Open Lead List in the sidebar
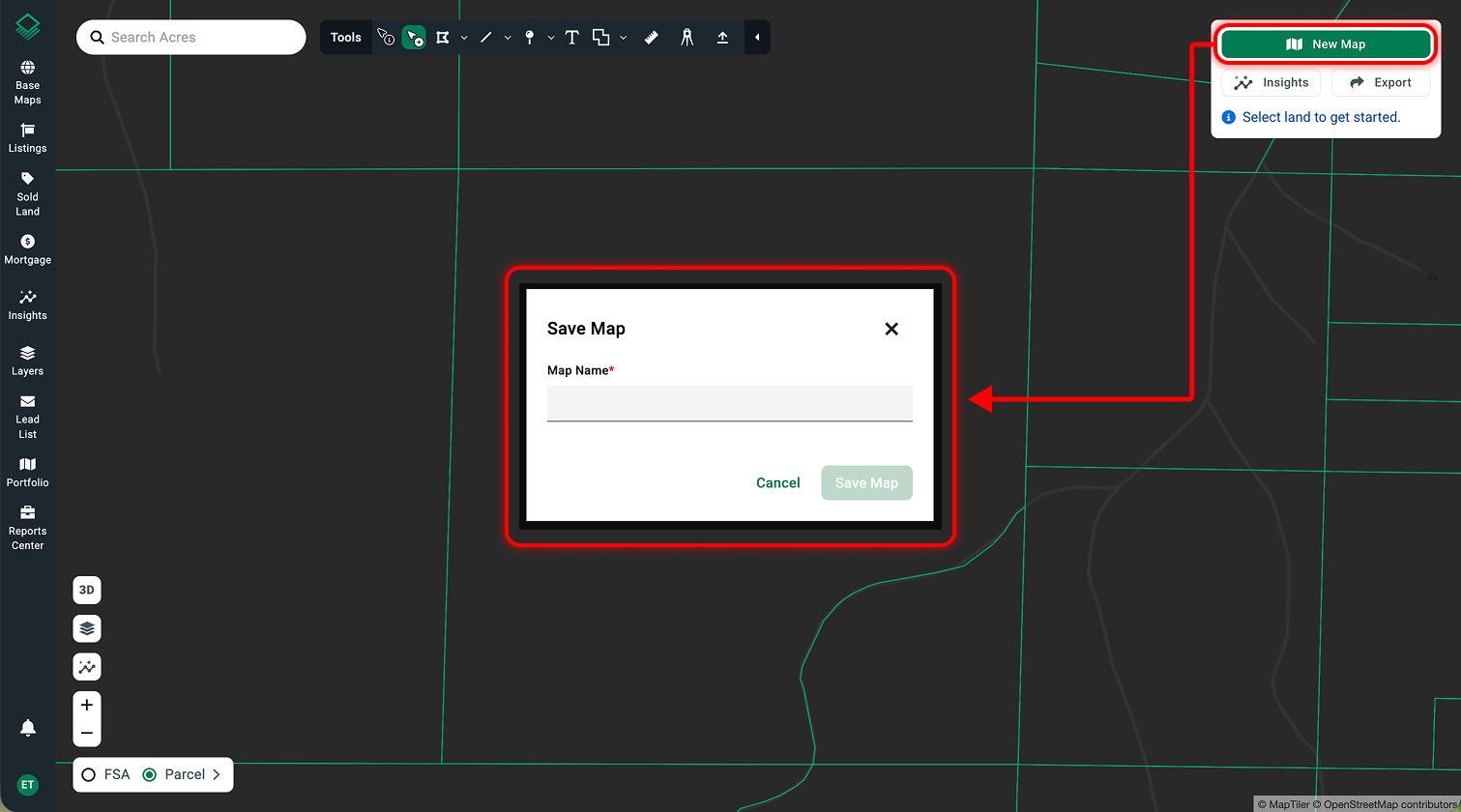 [x=27, y=417]
